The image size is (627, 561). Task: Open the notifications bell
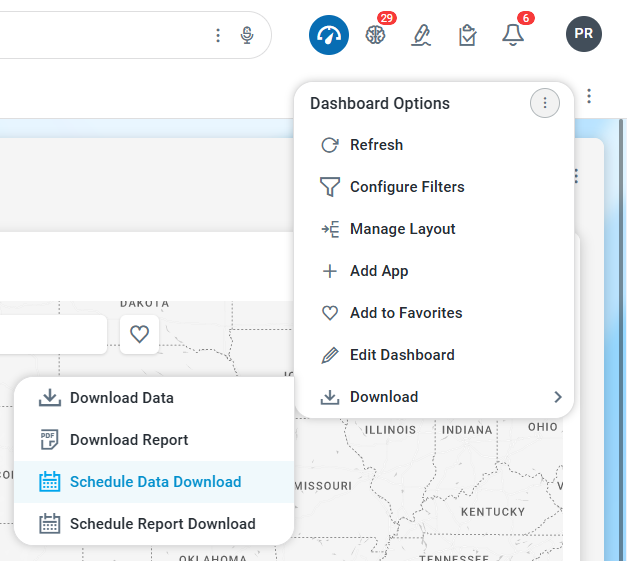pyautogui.click(x=513, y=35)
